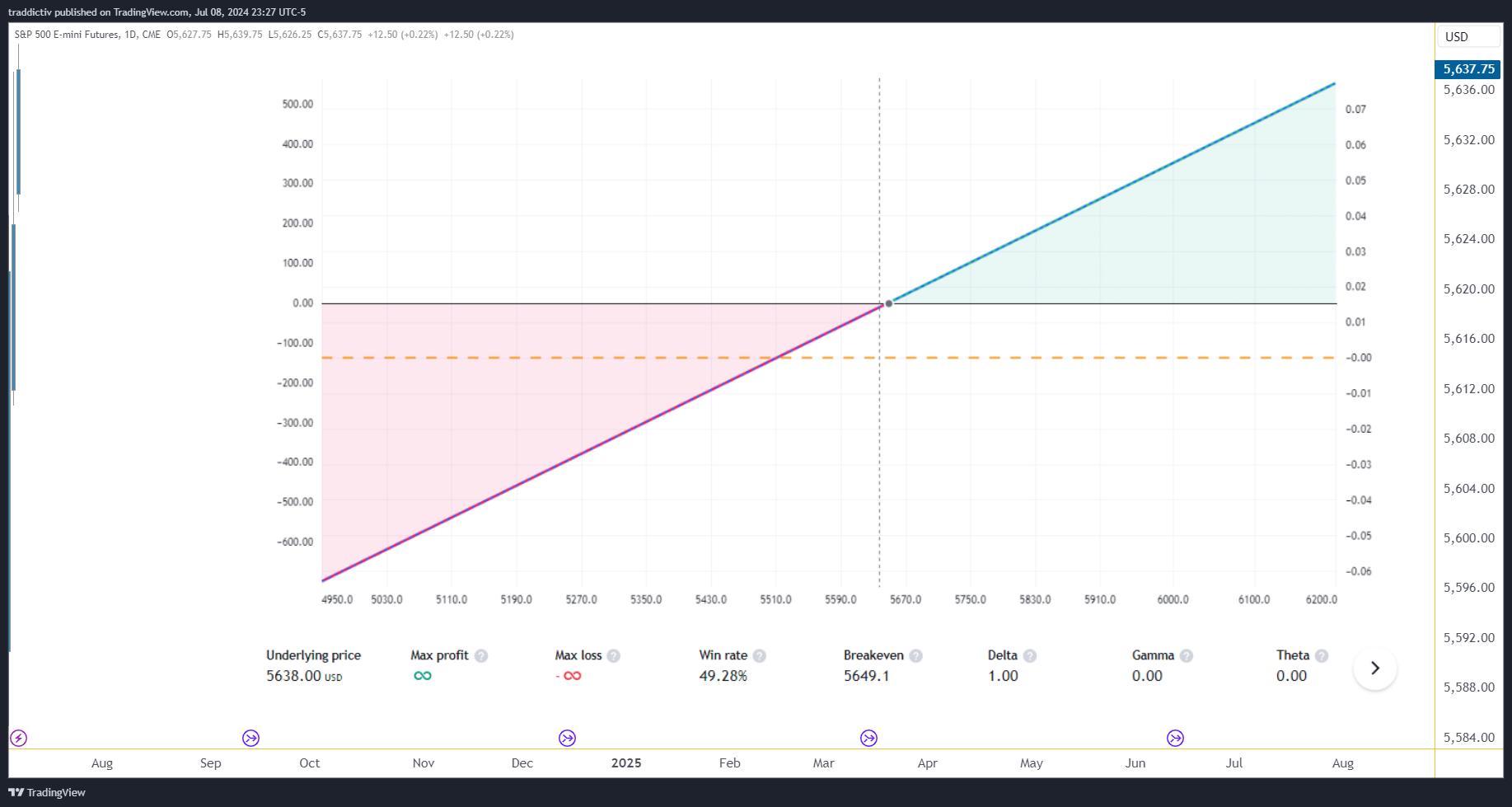Image resolution: width=1512 pixels, height=807 pixels.
Task: Click the TradingView logo
Action: click(x=47, y=792)
